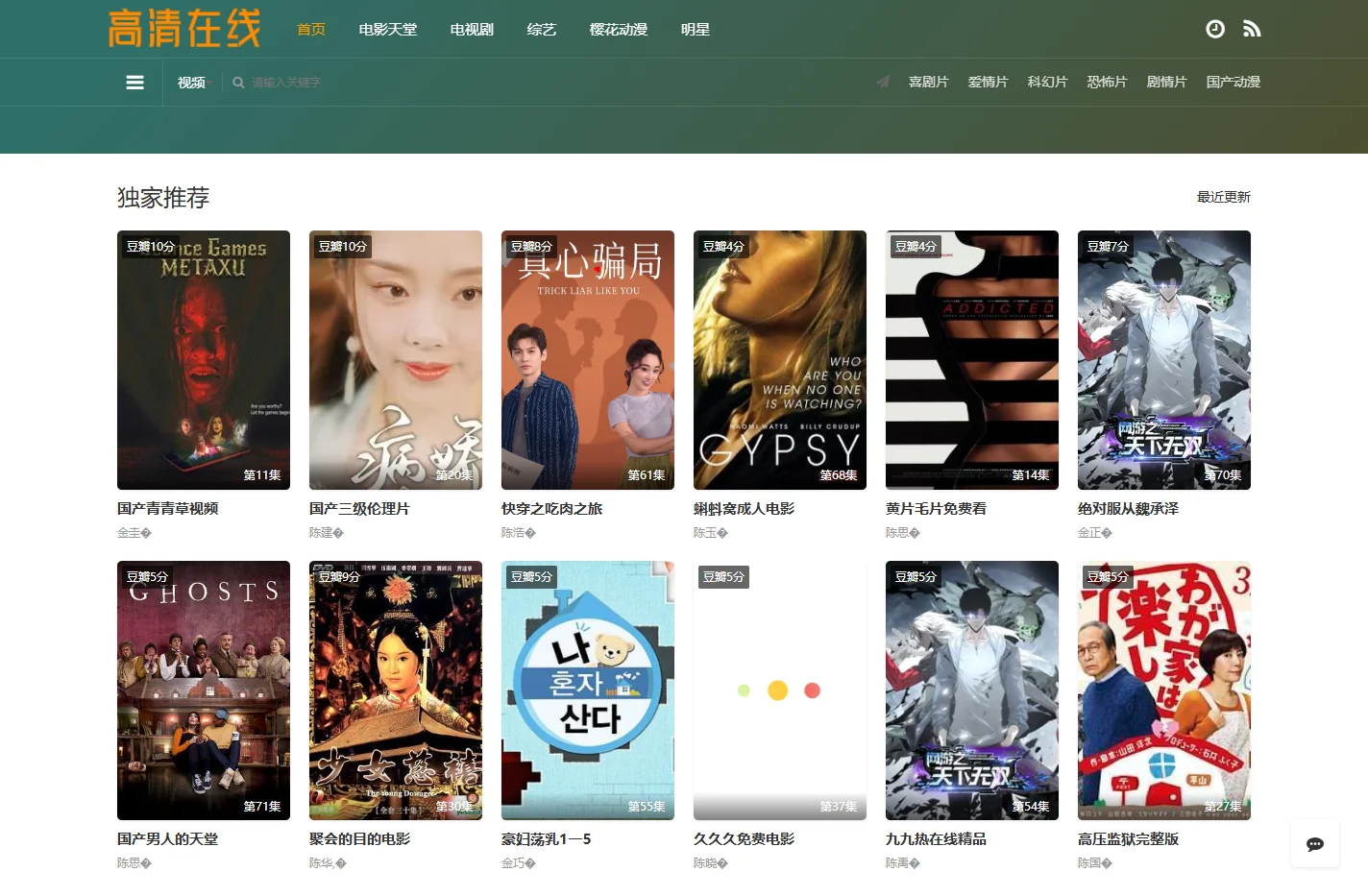This screenshot has height=896, width=1368.
Task: Open the RSS feed icon
Action: click(x=1252, y=29)
